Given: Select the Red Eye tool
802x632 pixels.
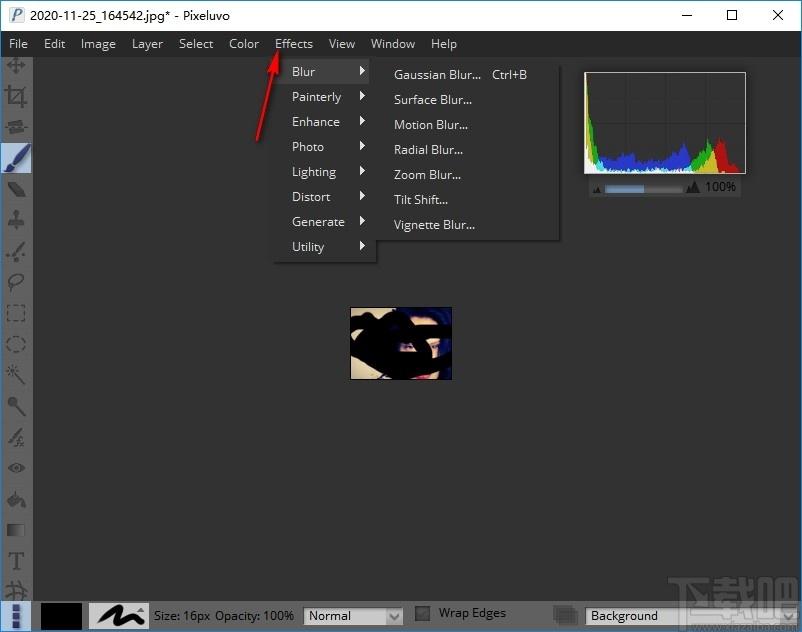Looking at the screenshot, I should (x=16, y=468).
